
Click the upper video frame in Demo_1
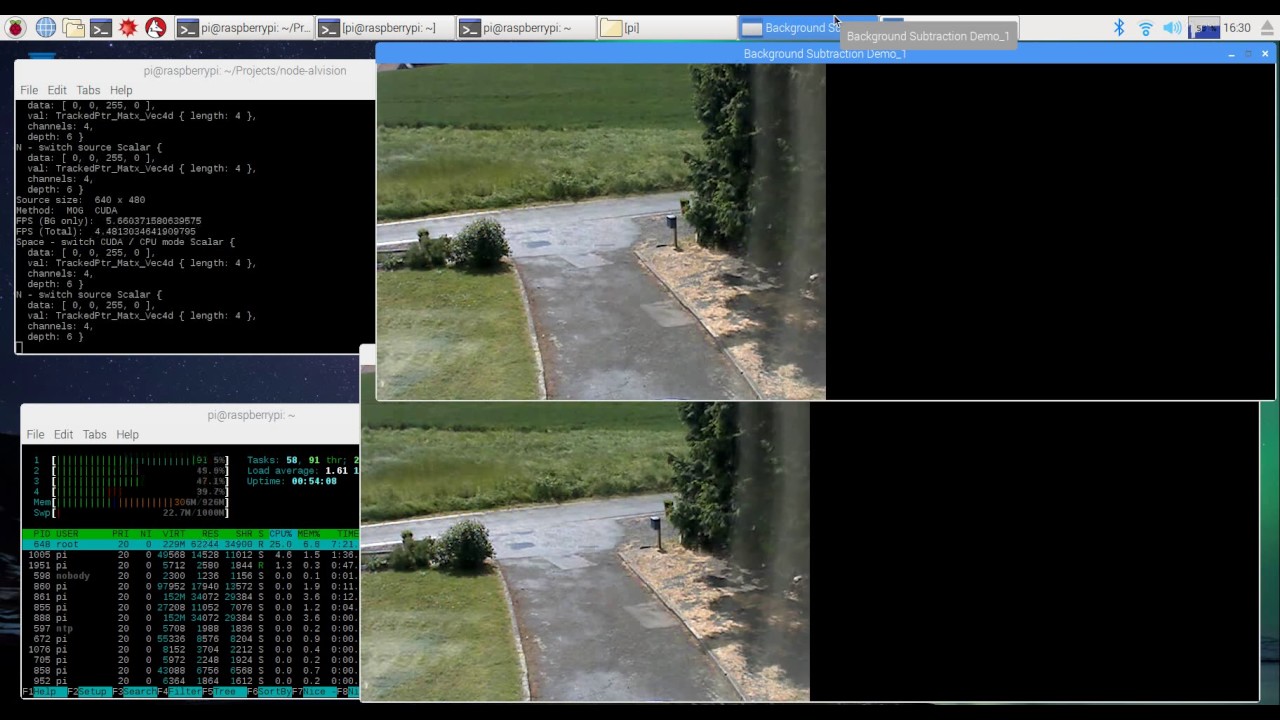tap(601, 232)
